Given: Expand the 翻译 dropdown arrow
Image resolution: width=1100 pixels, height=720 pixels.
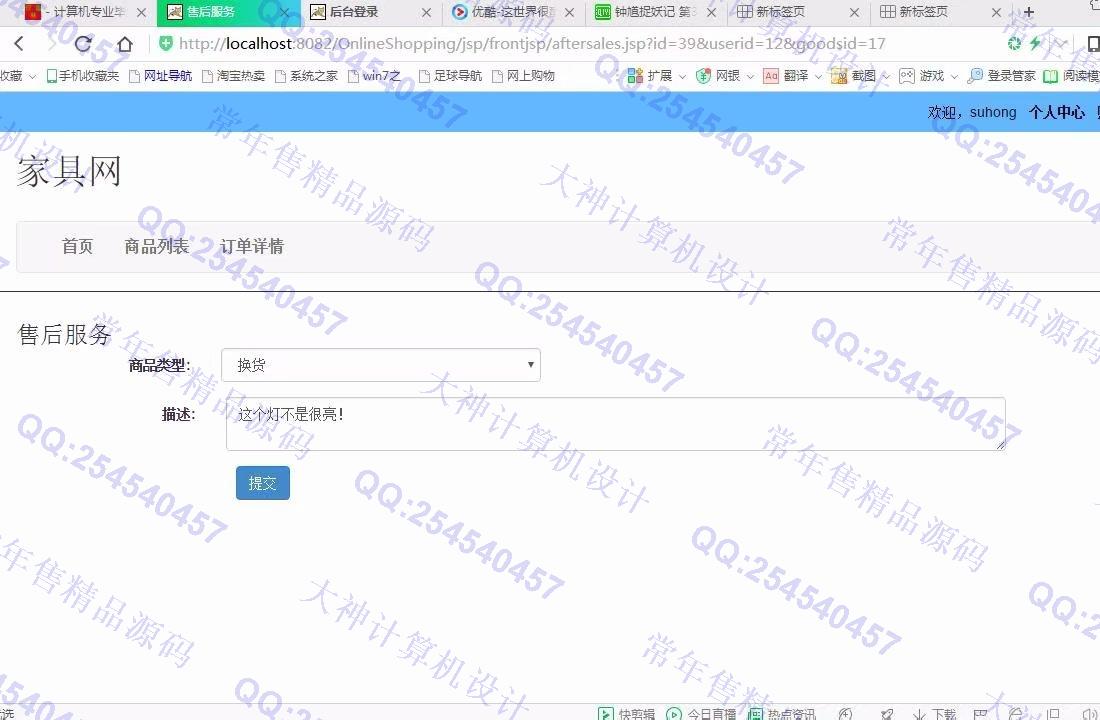Looking at the screenshot, I should pyautogui.click(x=818, y=76).
